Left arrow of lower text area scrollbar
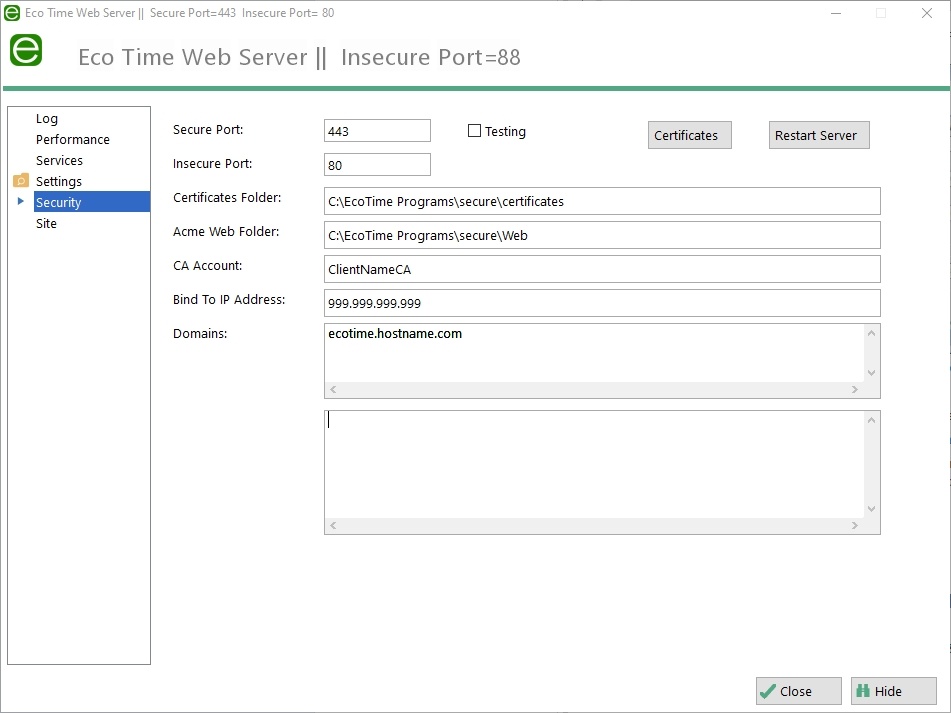The width and height of the screenshot is (951, 713). 333,526
